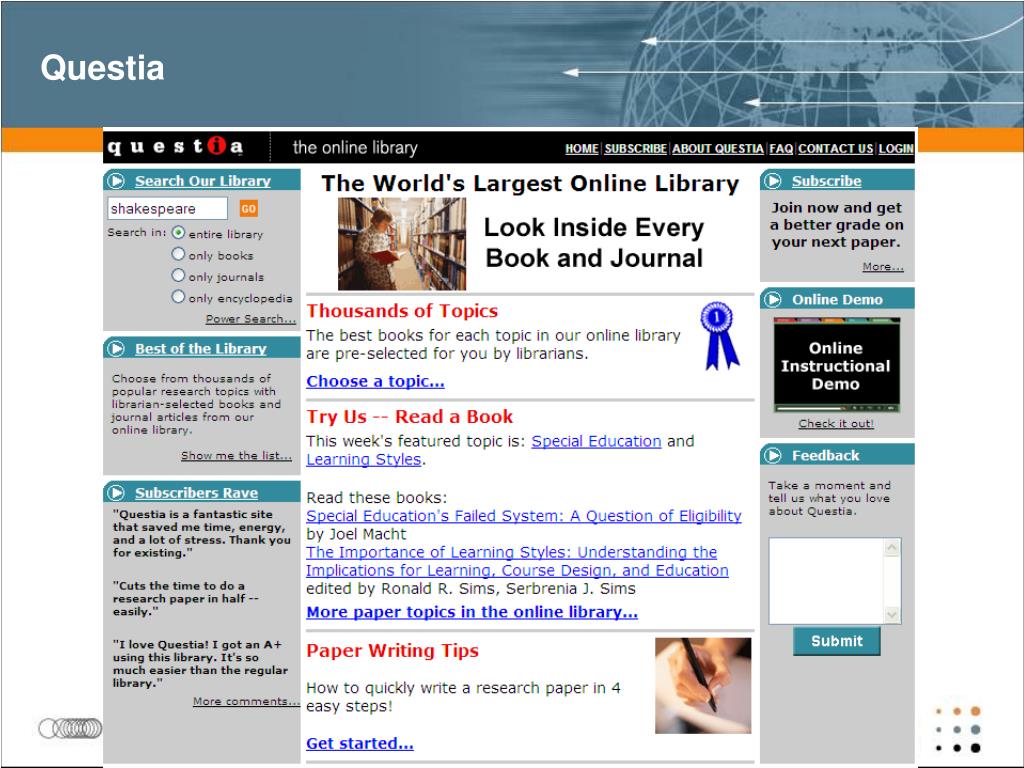Click the 'Thousands of Topics' heading
Screen dimensions: 1024x768
pos(402,311)
